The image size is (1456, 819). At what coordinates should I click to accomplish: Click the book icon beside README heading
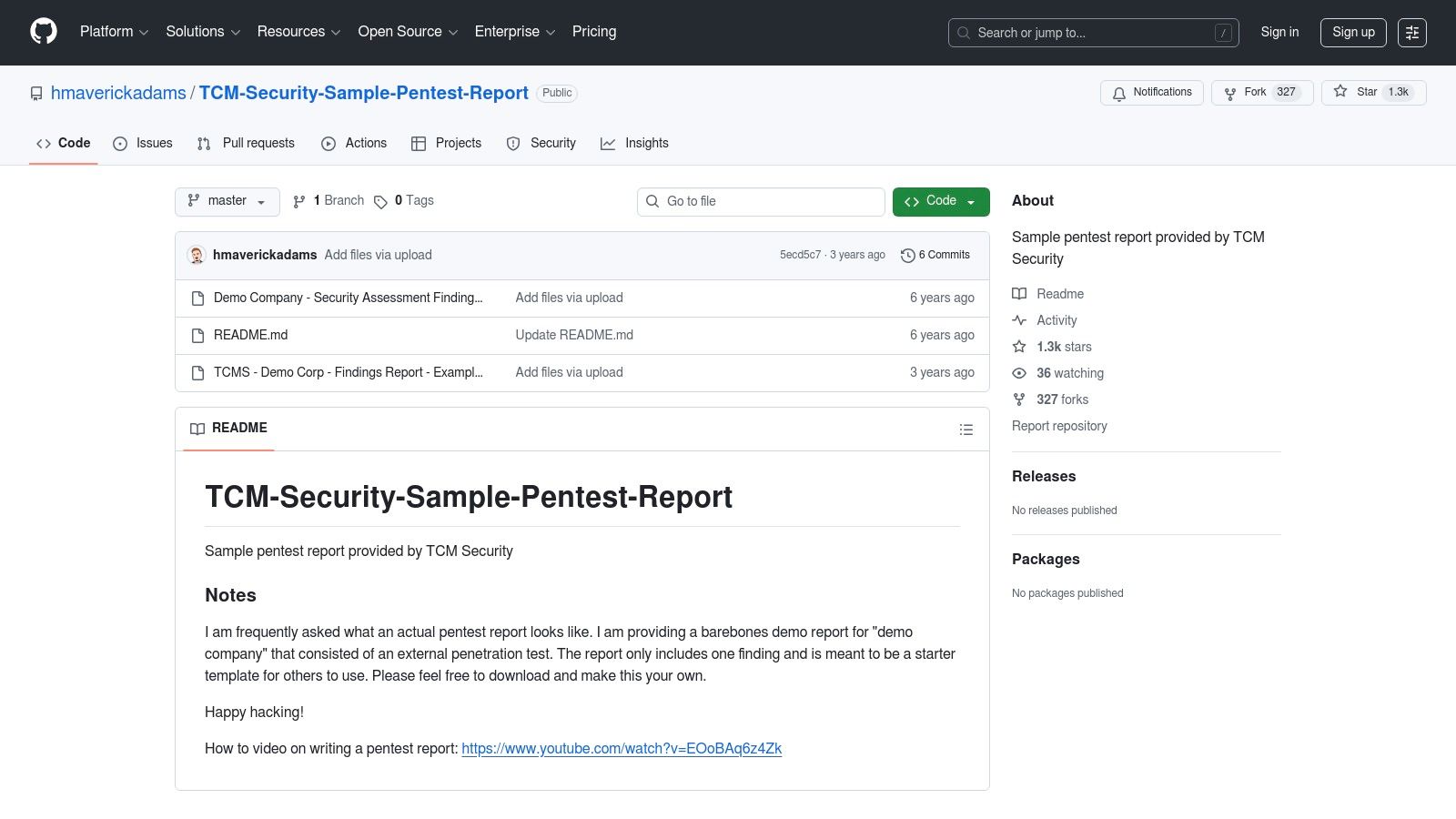click(x=197, y=429)
